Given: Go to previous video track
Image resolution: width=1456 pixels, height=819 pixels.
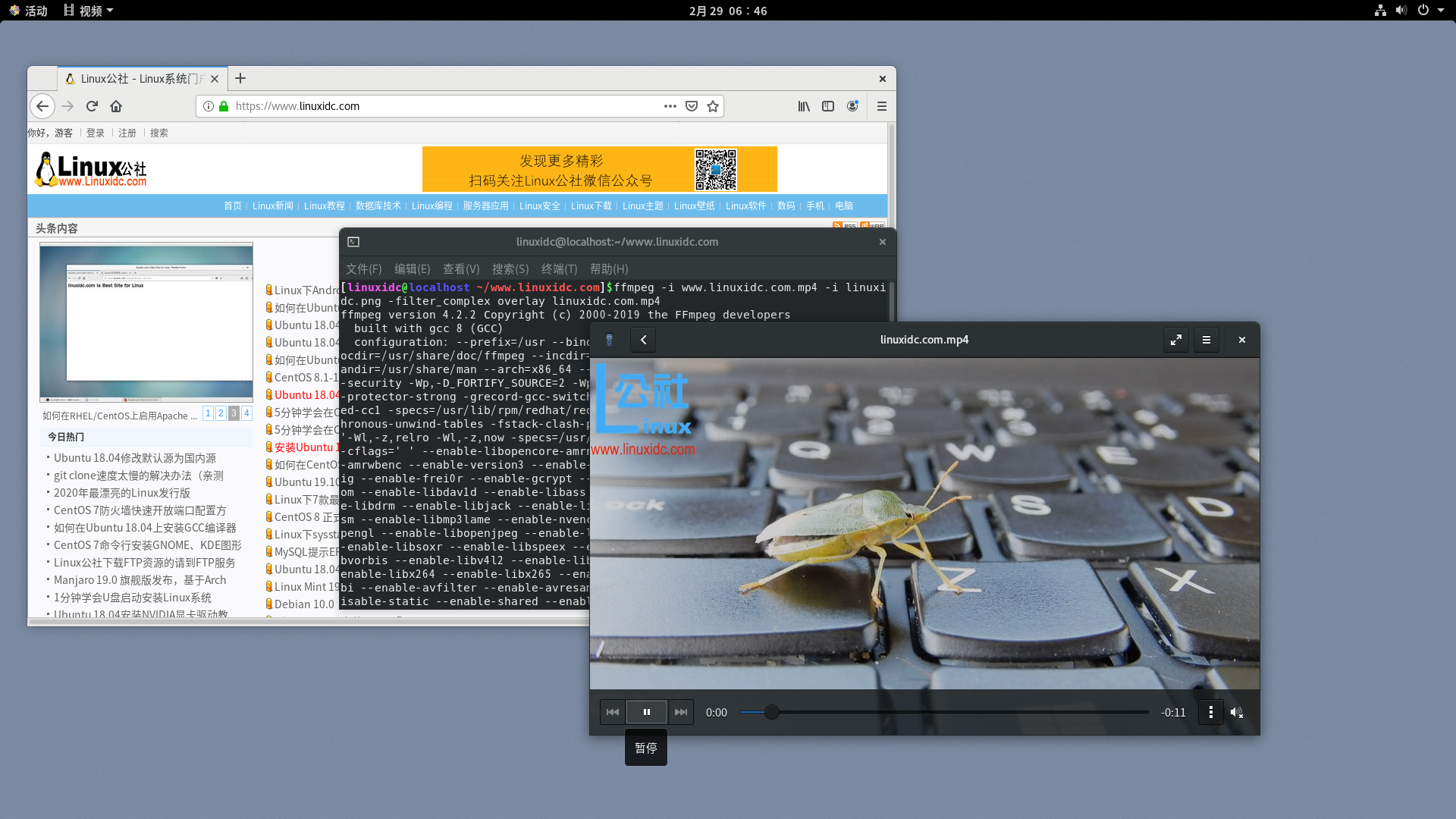Looking at the screenshot, I should [613, 712].
